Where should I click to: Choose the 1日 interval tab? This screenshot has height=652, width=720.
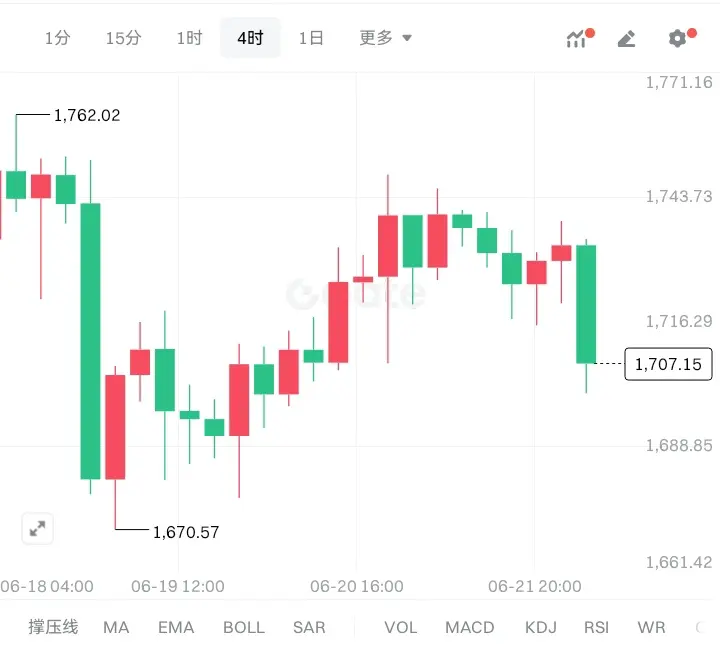[x=311, y=38]
